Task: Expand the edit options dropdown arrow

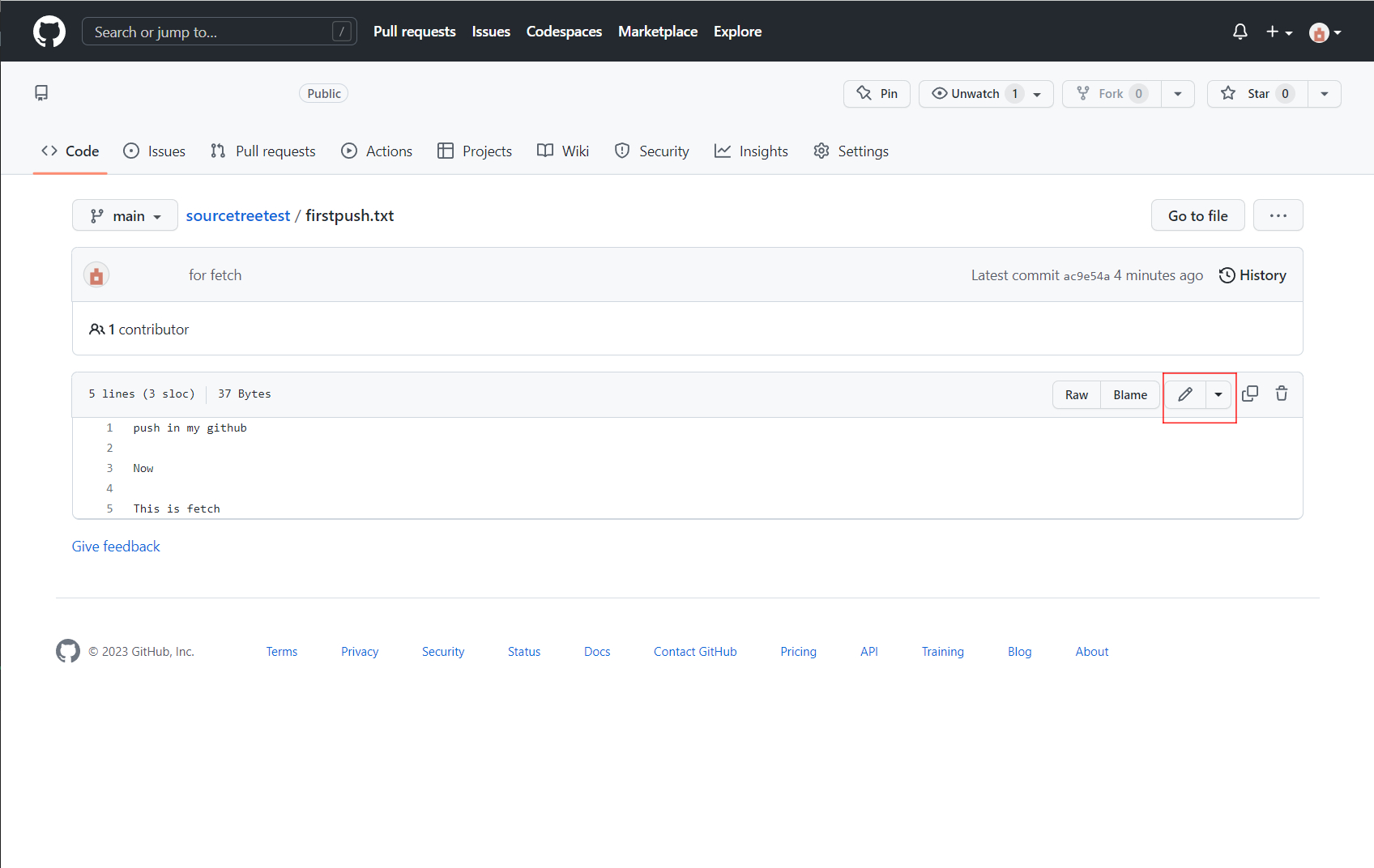Action: pyautogui.click(x=1218, y=395)
